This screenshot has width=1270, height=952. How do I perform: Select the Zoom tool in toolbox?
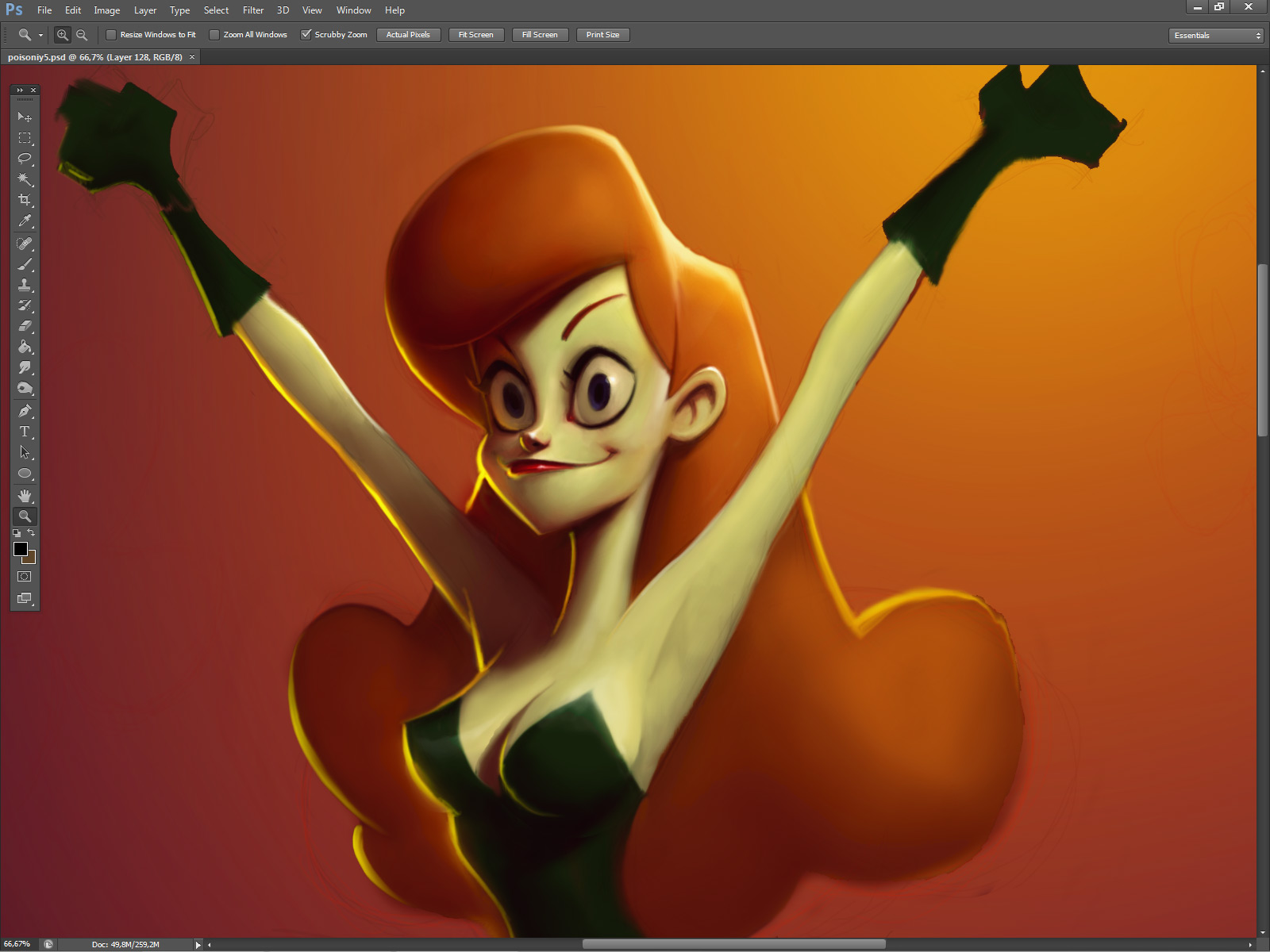tap(25, 516)
